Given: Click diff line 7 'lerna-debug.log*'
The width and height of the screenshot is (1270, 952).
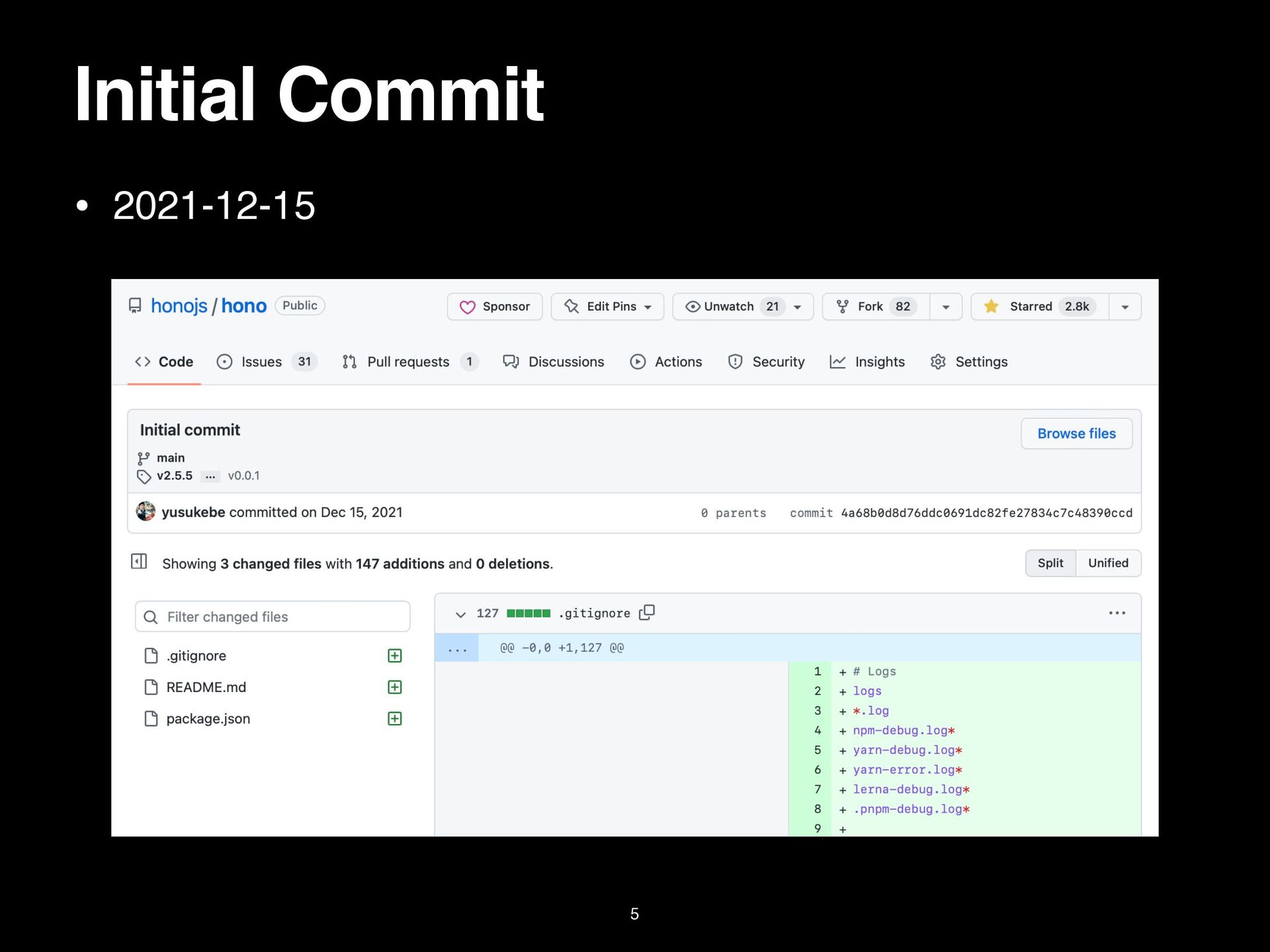Looking at the screenshot, I should [911, 789].
